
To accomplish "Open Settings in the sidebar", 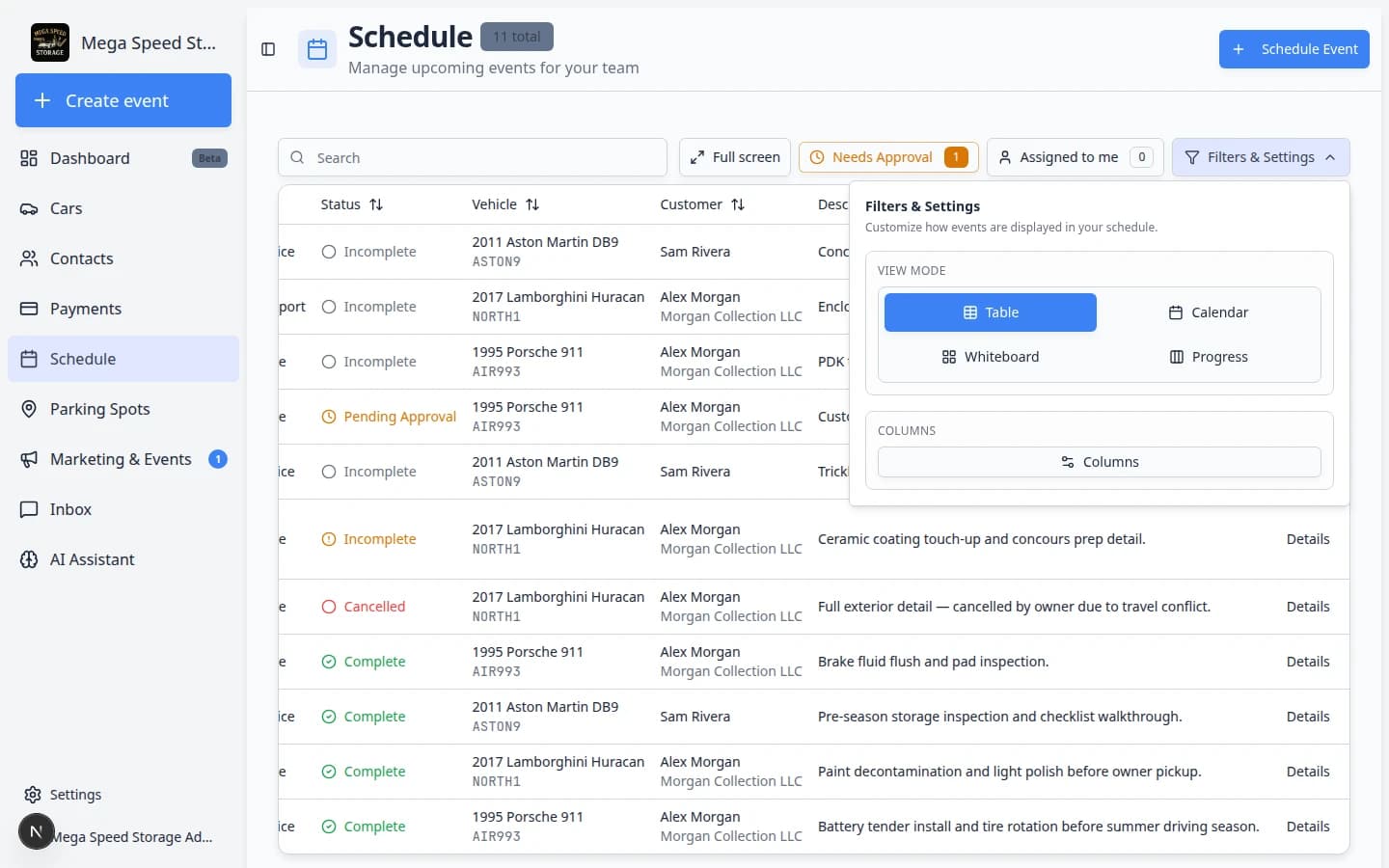I will click(123, 795).
